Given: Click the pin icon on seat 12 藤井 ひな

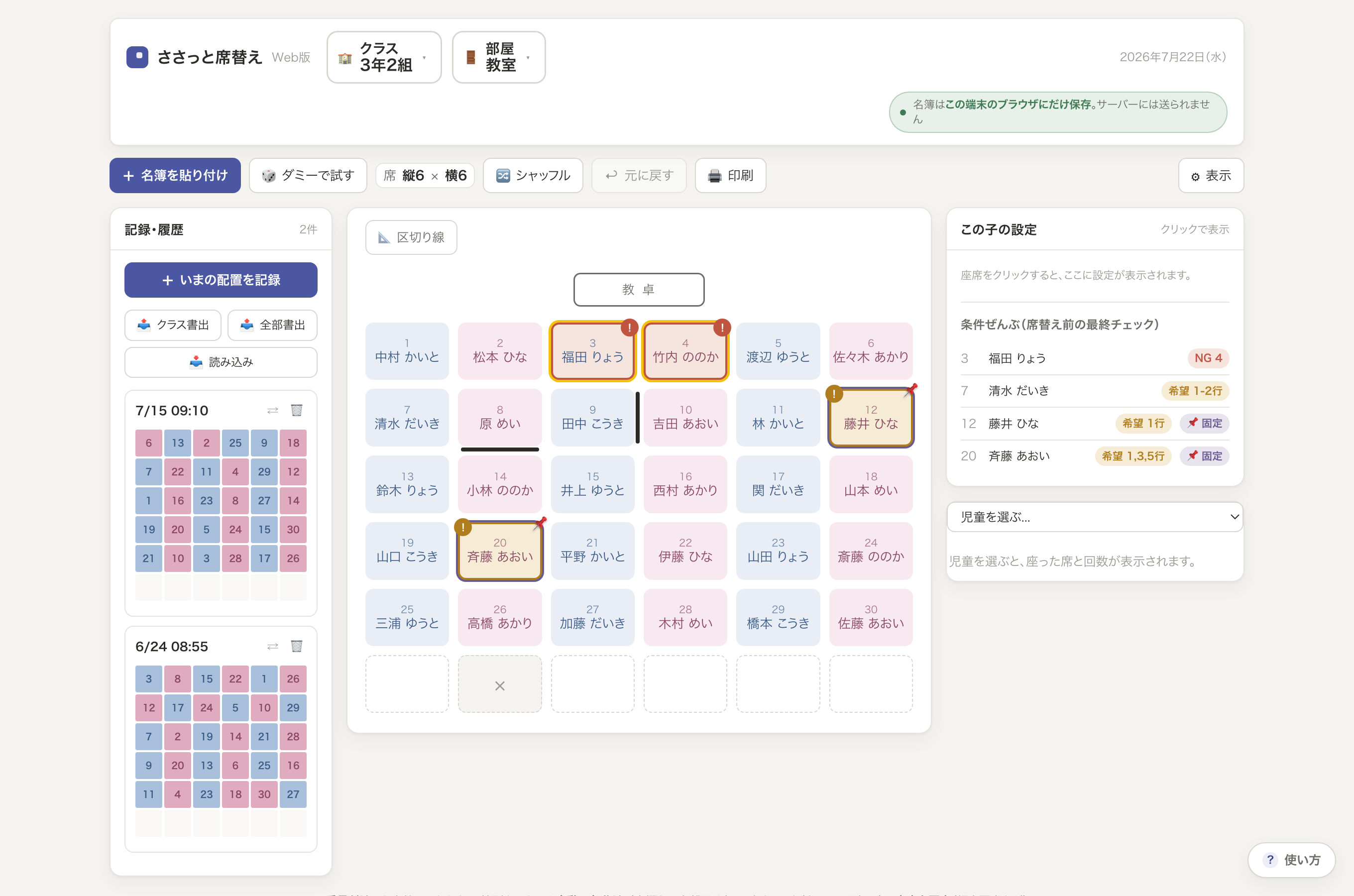Looking at the screenshot, I should (x=910, y=389).
